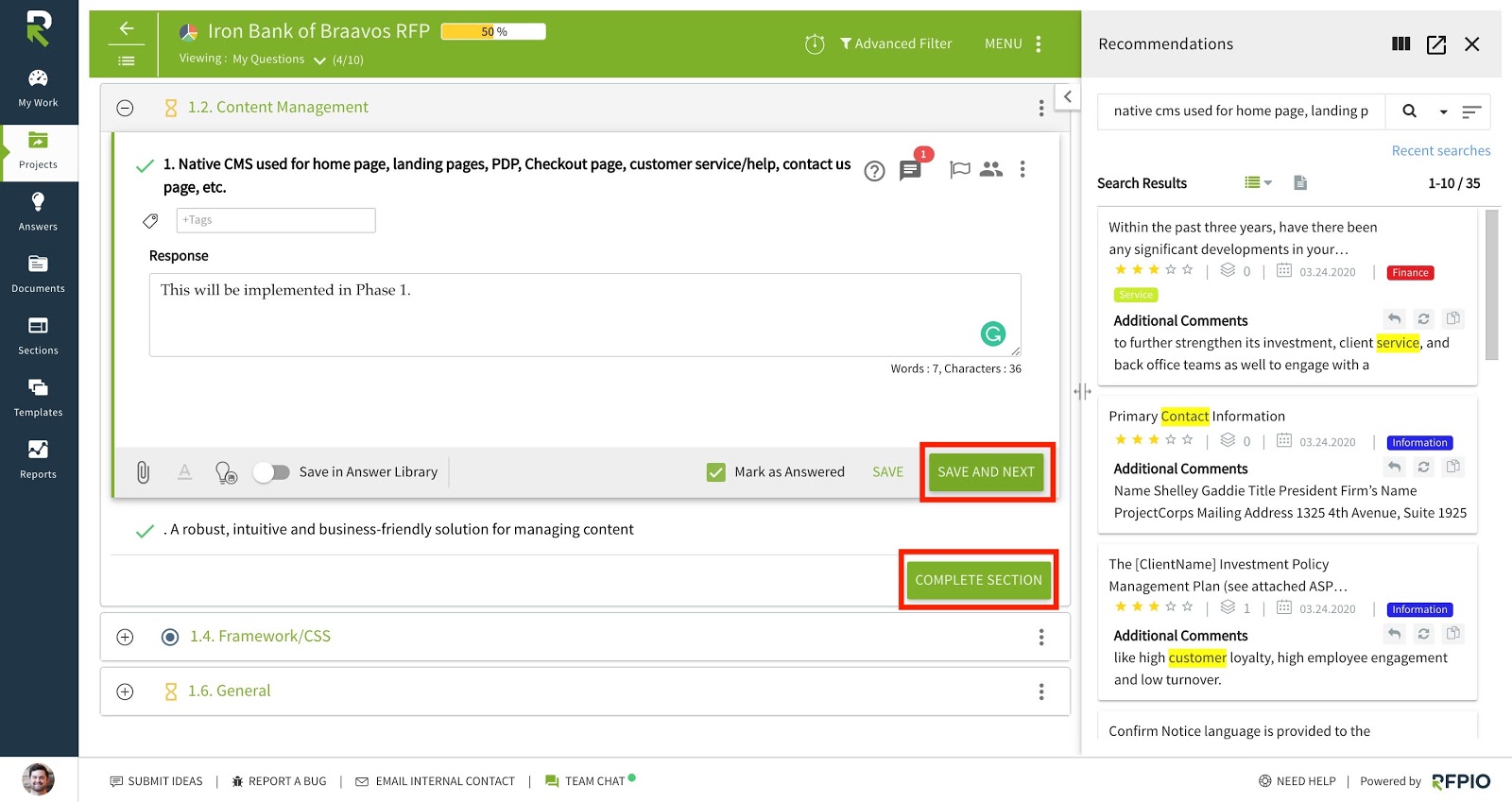The width and height of the screenshot is (1512, 802).
Task: Open the My Questions viewing dropdown
Action: coord(279,60)
